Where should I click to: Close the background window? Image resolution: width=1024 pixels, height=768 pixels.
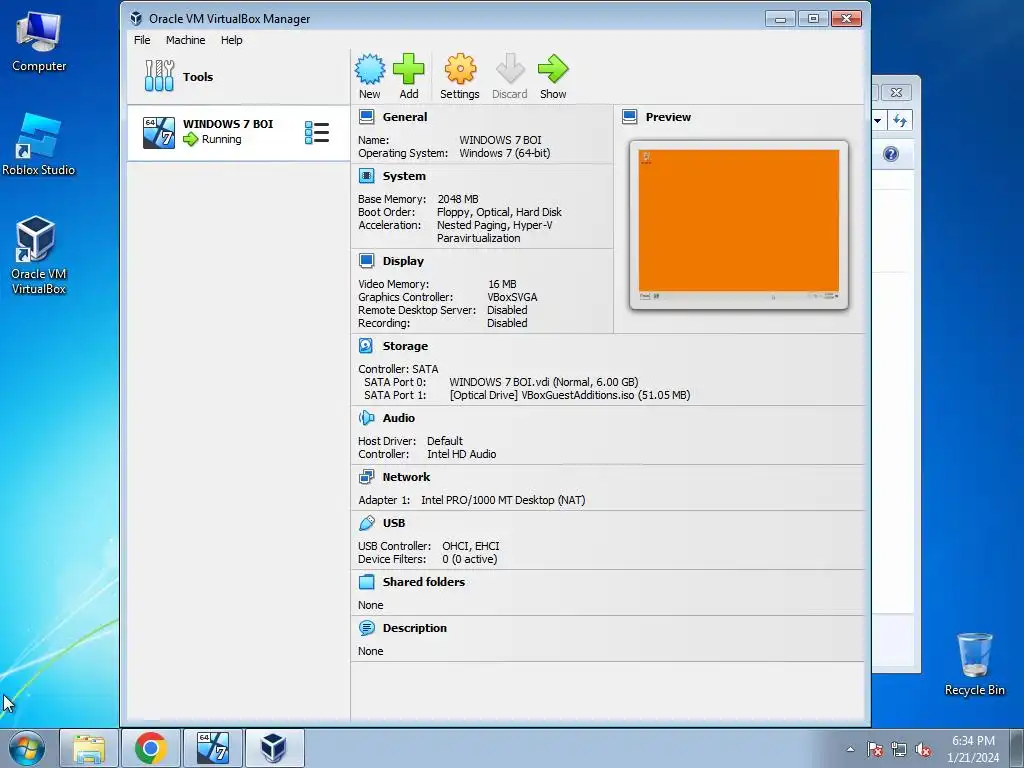pyautogui.click(x=896, y=93)
